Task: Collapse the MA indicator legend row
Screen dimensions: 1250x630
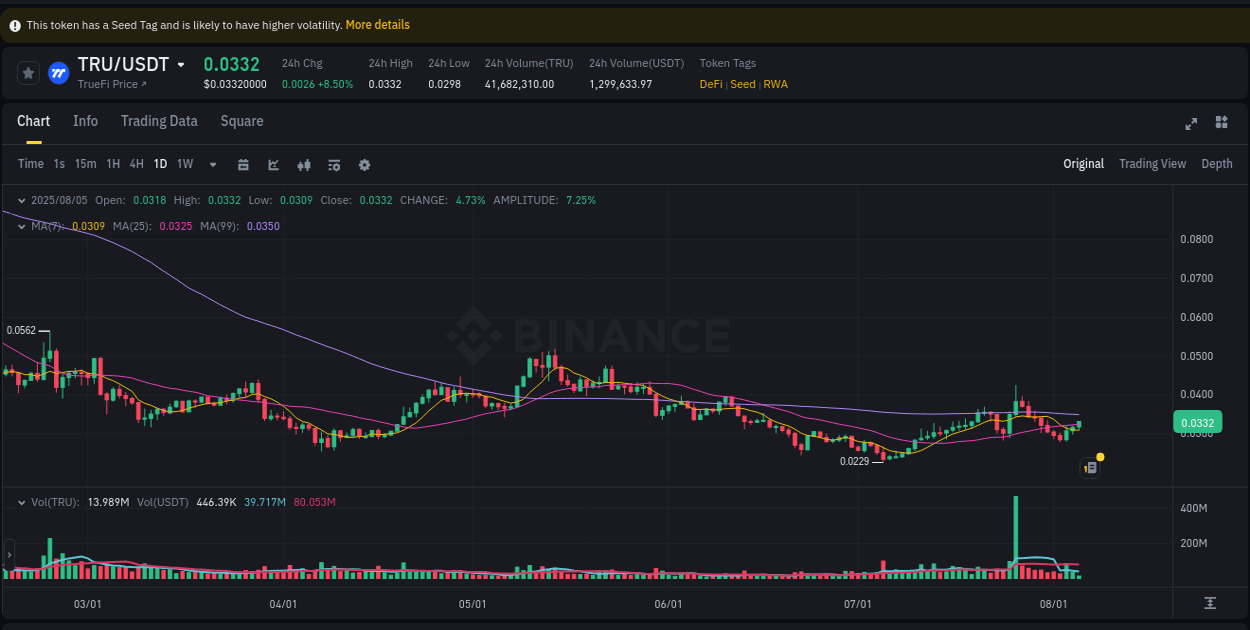Action: (x=20, y=227)
